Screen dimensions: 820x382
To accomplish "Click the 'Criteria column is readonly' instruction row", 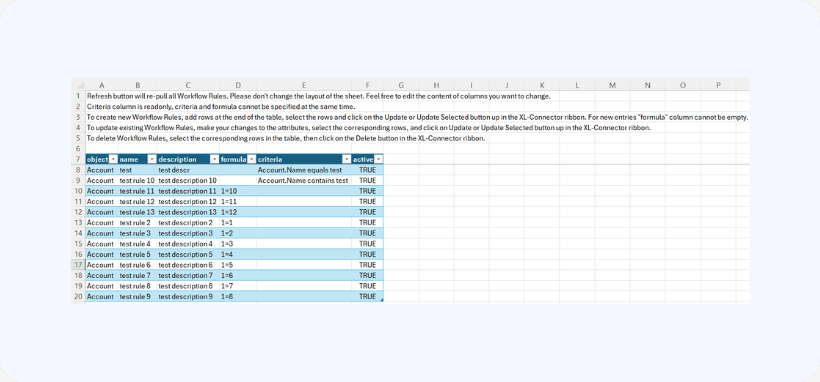I will (221, 107).
